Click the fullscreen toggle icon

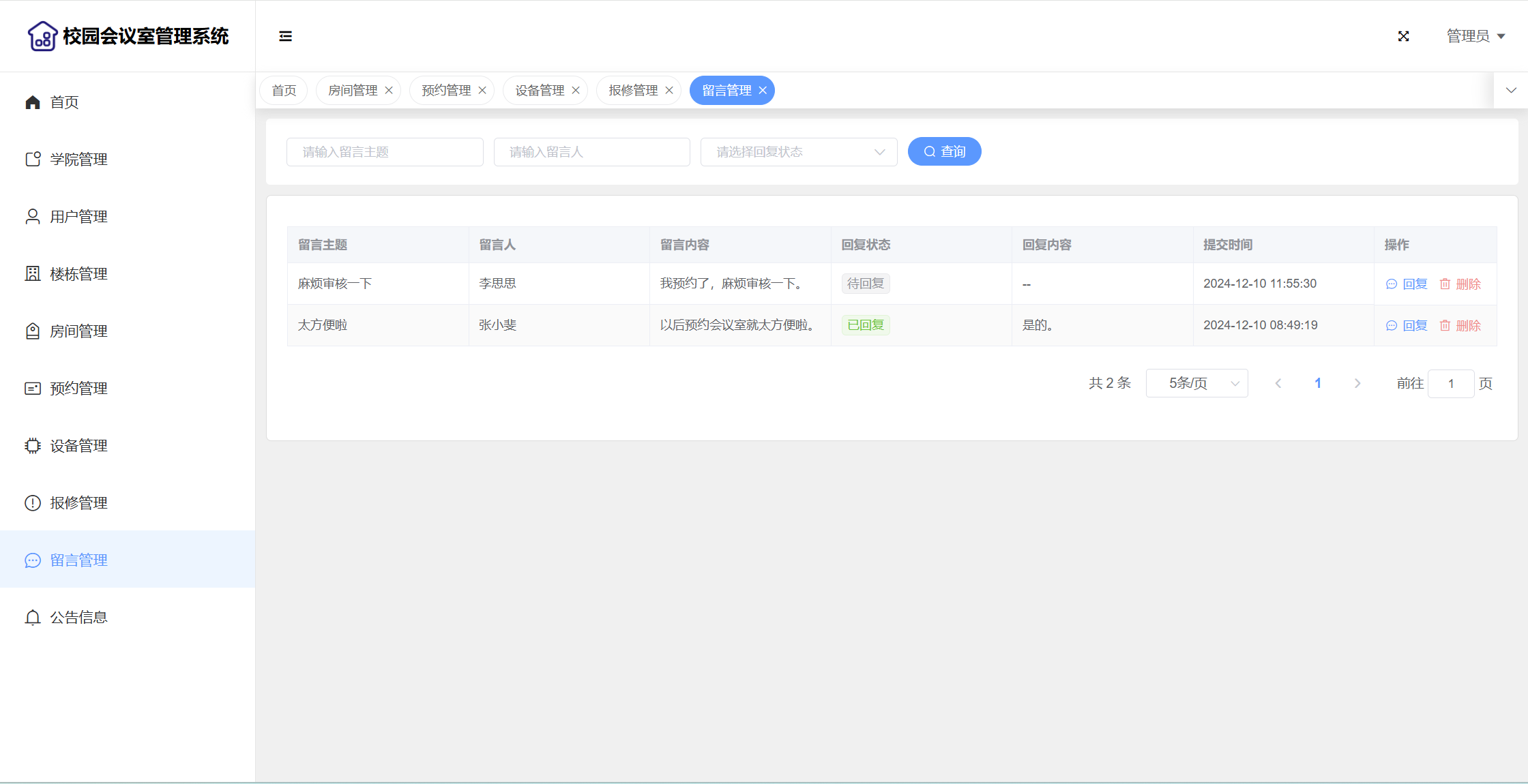click(x=1403, y=36)
